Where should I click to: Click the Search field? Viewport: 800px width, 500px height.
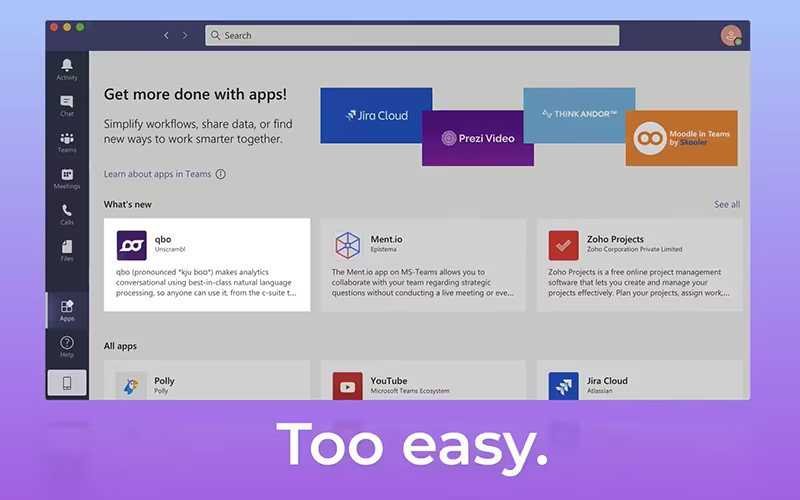pyautogui.click(x=412, y=35)
